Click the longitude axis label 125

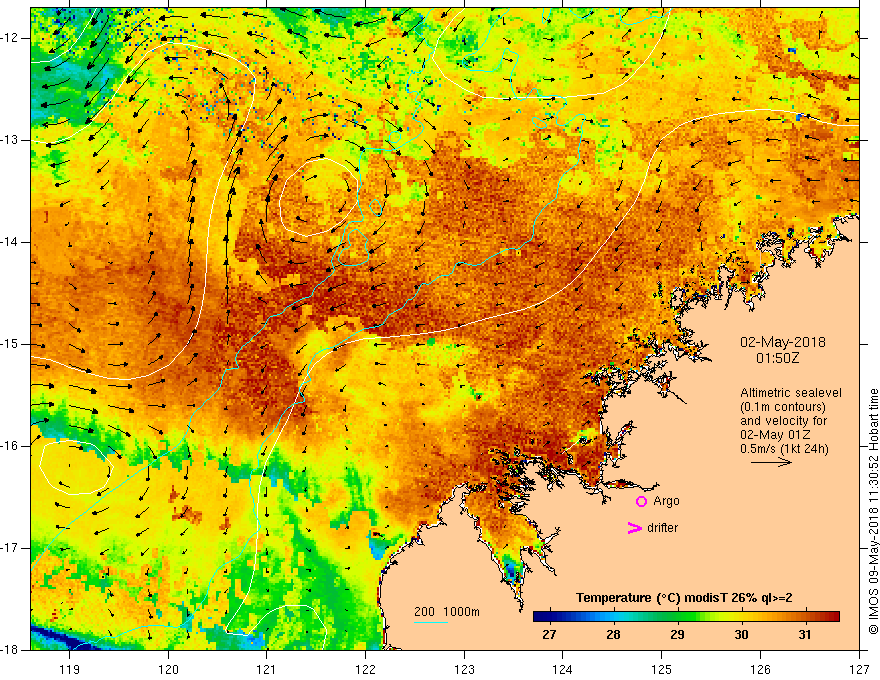(662, 669)
